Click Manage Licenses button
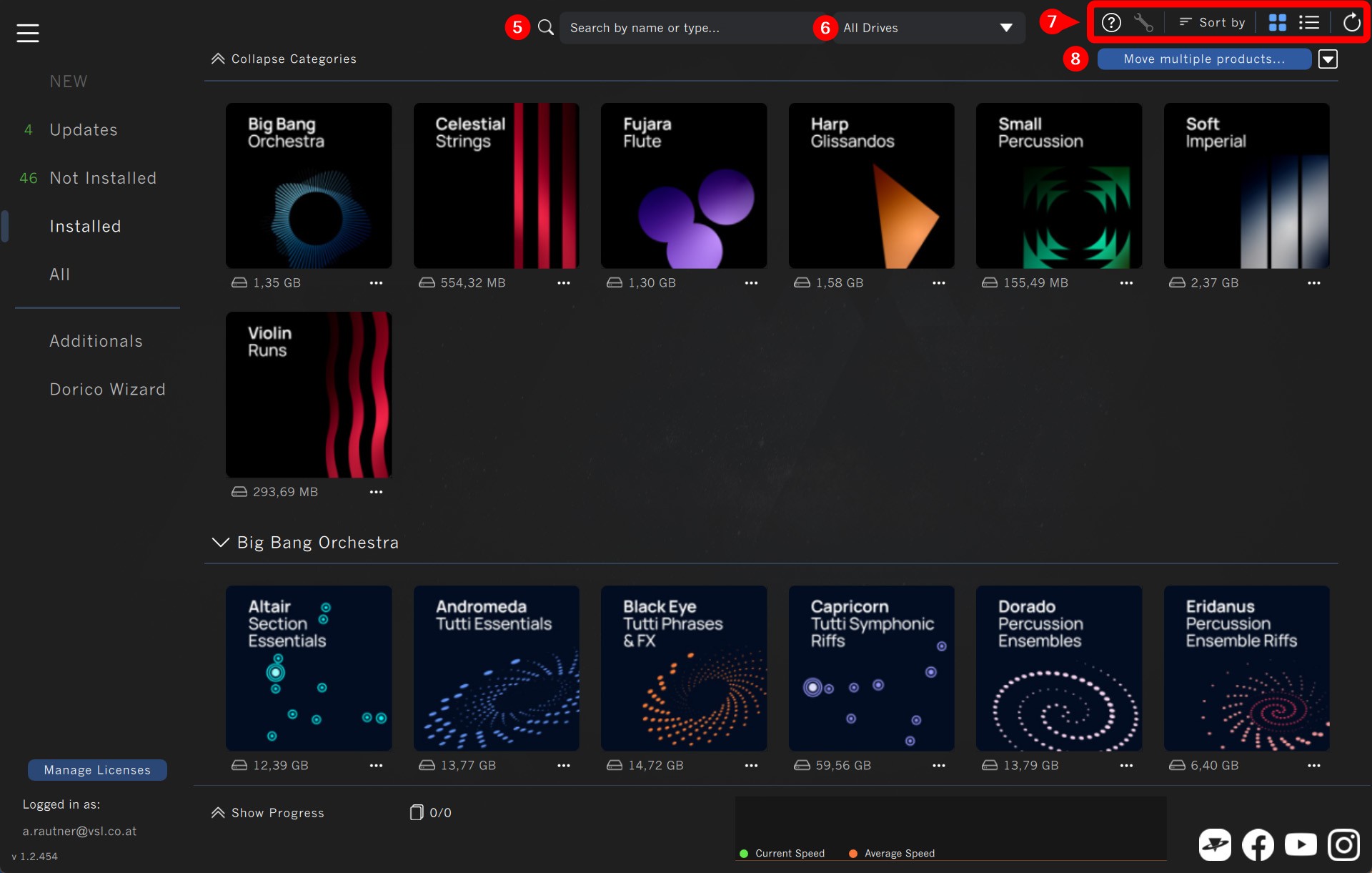Image resolution: width=1372 pixels, height=873 pixels. [x=97, y=770]
